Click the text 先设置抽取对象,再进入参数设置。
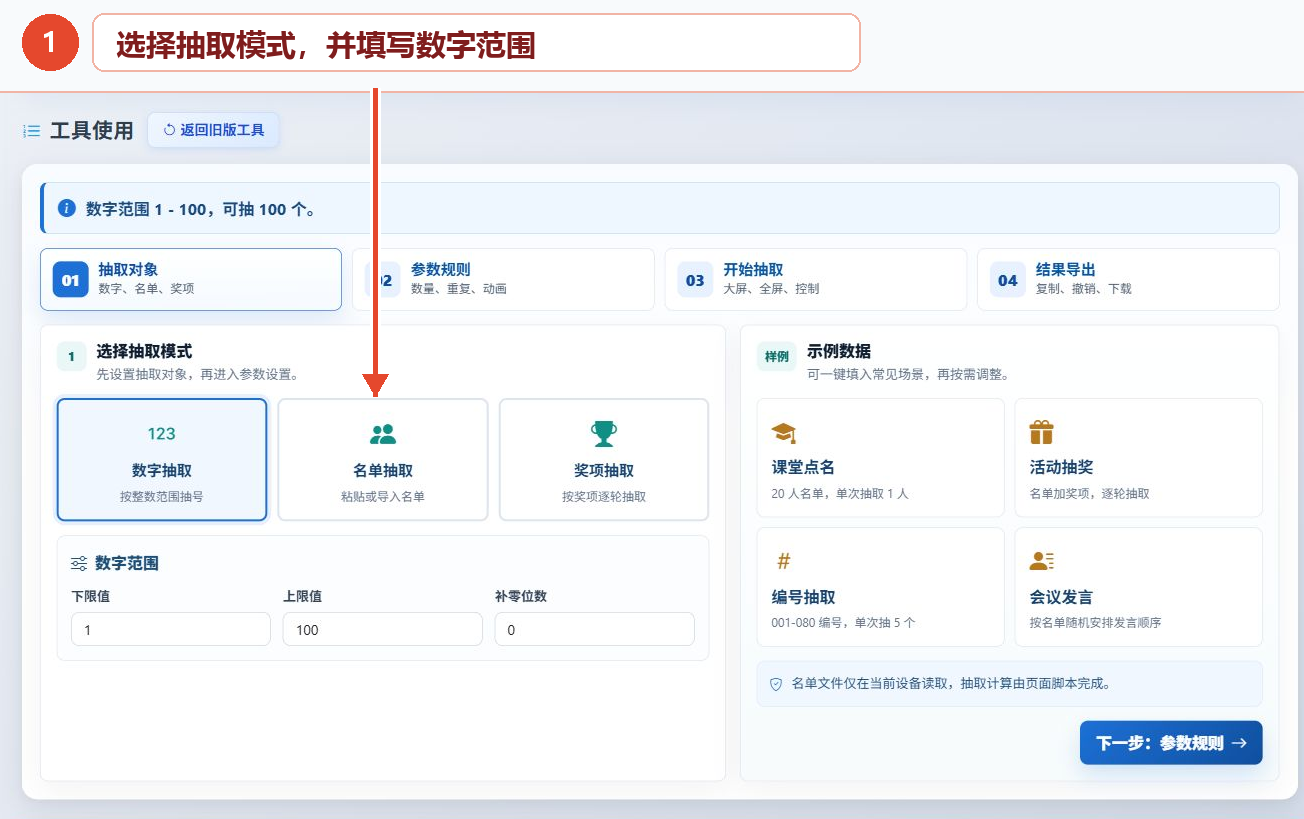Screen dimensions: 1304x819 point(197,375)
